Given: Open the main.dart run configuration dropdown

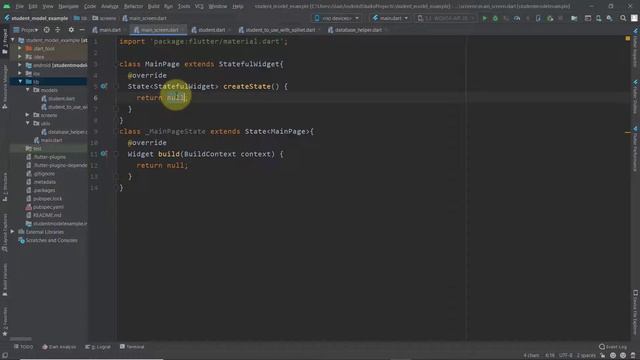Looking at the screenshot, I should [x=390, y=18].
